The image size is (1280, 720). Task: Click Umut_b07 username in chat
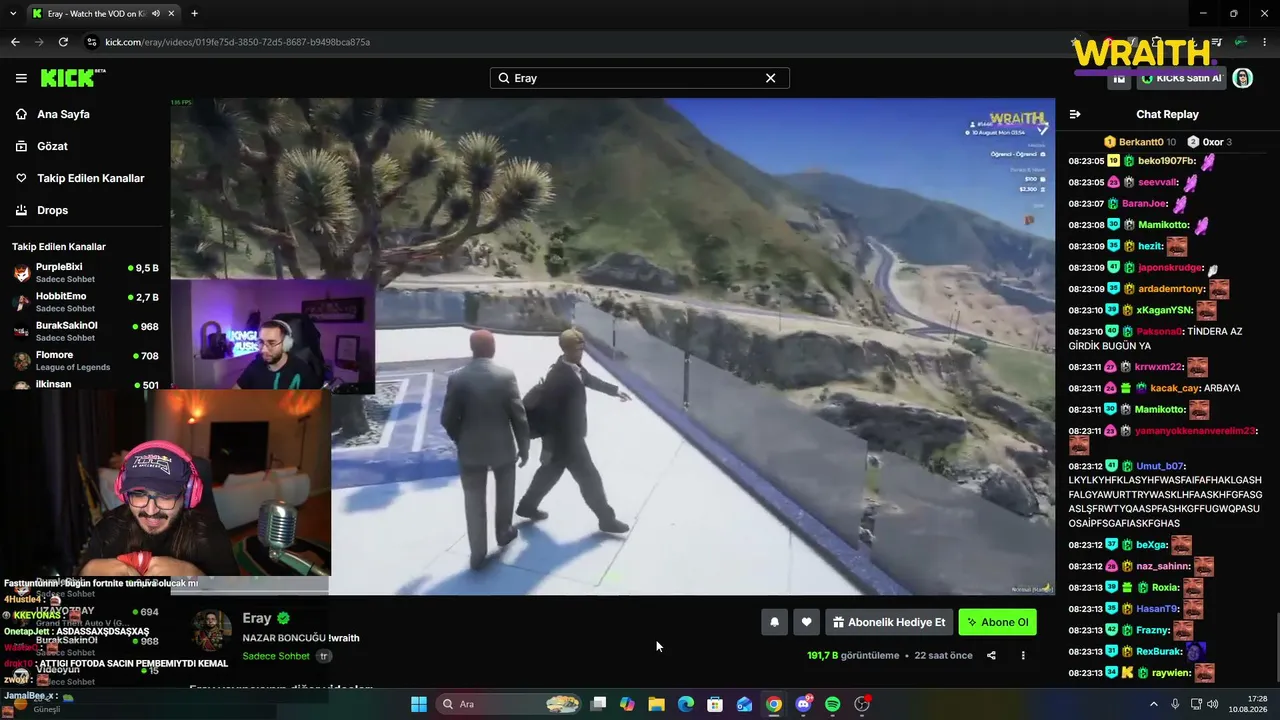[1160, 466]
